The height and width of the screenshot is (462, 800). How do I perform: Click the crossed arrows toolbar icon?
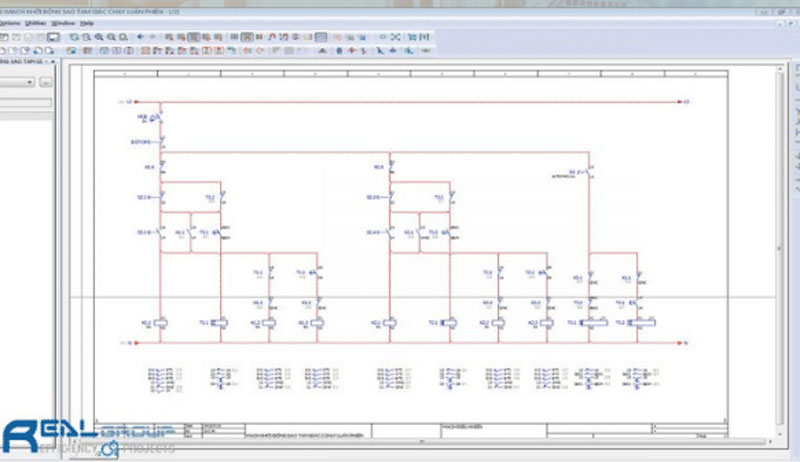[395, 37]
